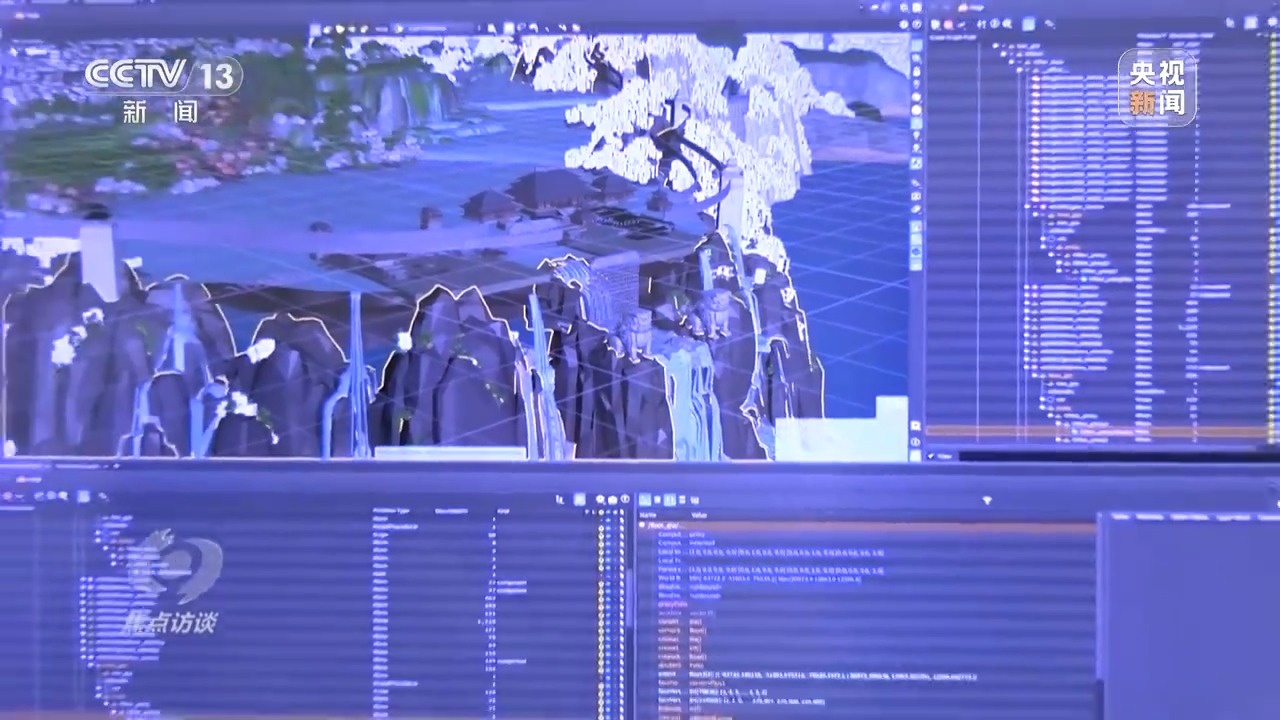This screenshot has width=1280, height=720.
Task: Click the topmost icon in viewport's right-side toolbar
Action: (916, 43)
